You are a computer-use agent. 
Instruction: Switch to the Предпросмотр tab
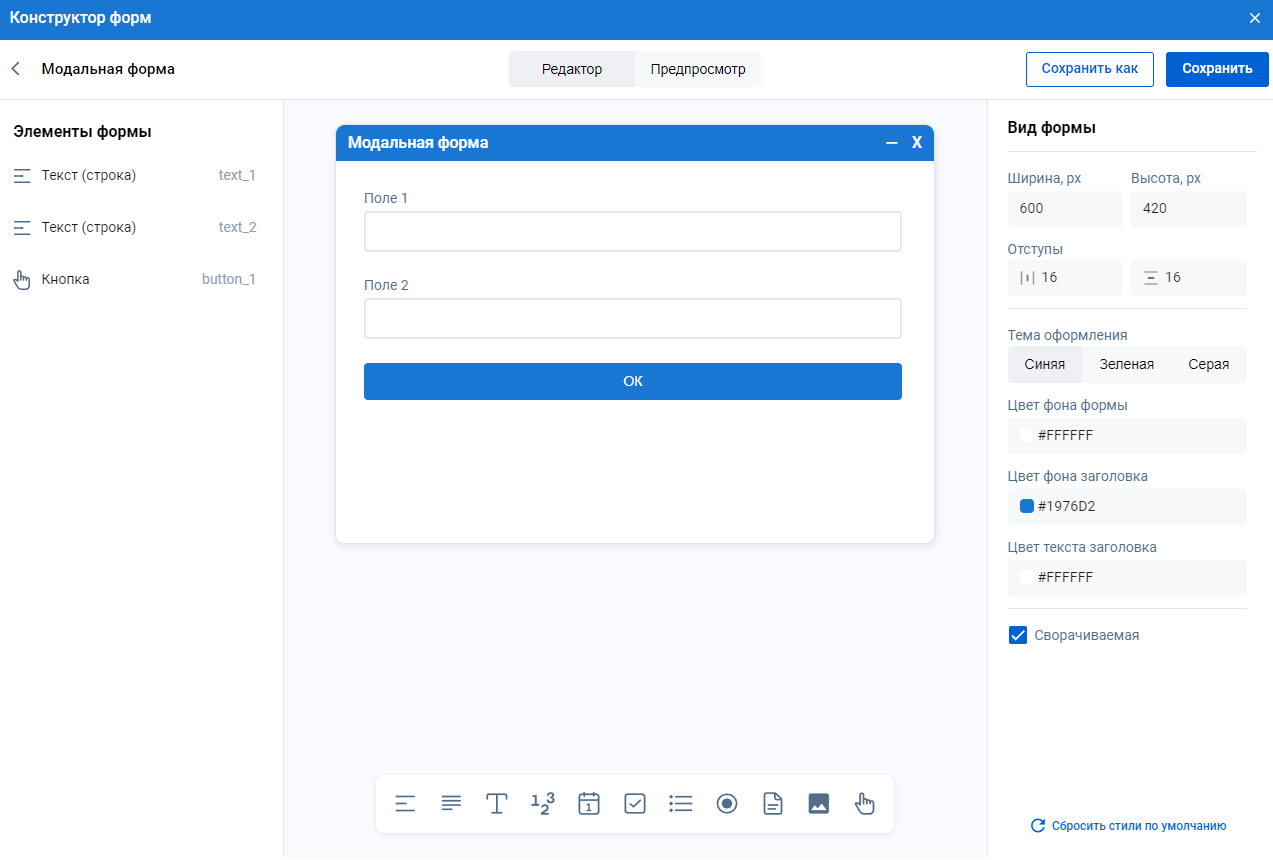(698, 70)
